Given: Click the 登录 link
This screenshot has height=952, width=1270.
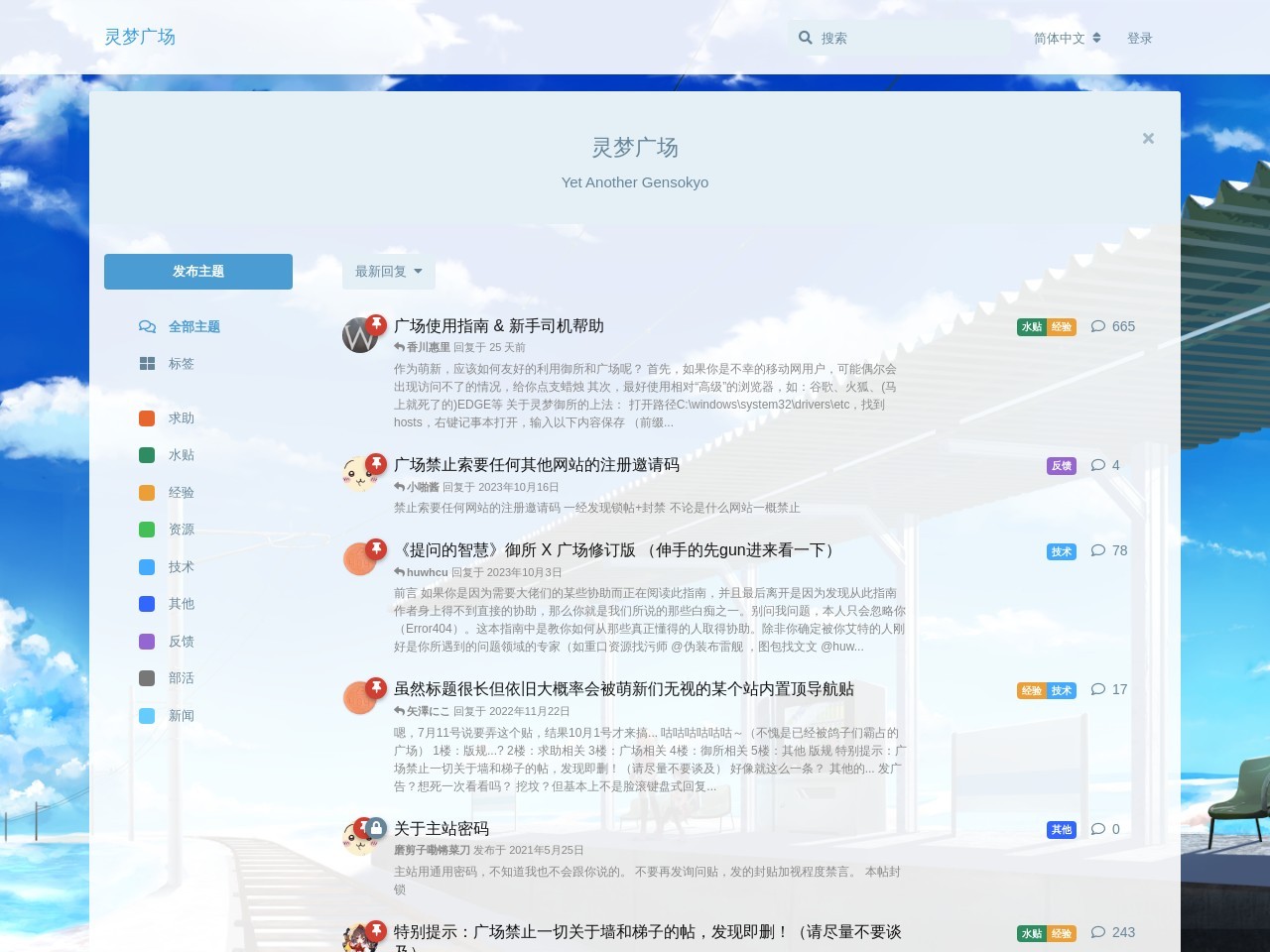Looking at the screenshot, I should click(x=1141, y=38).
